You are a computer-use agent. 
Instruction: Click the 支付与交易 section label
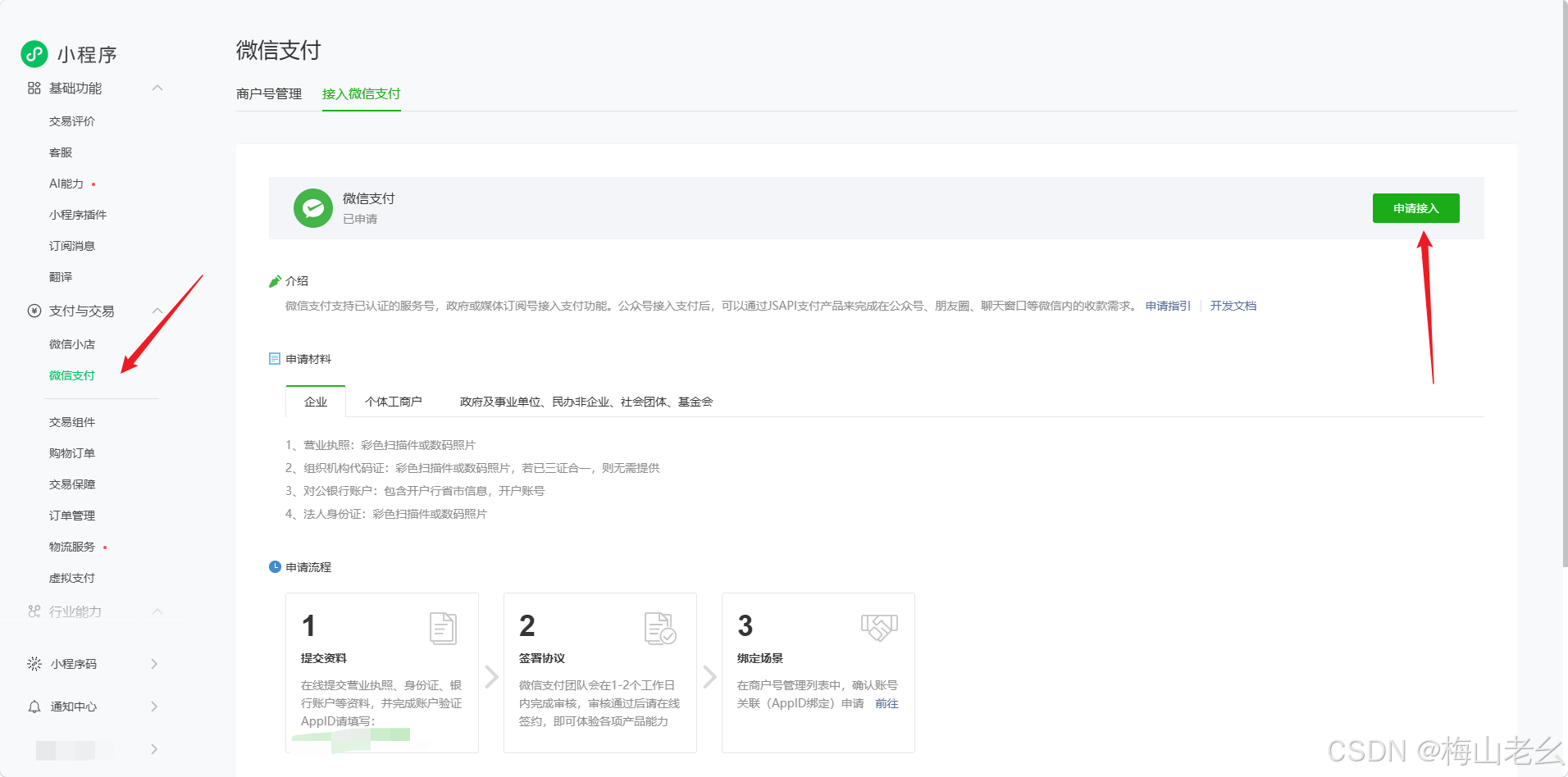click(81, 311)
